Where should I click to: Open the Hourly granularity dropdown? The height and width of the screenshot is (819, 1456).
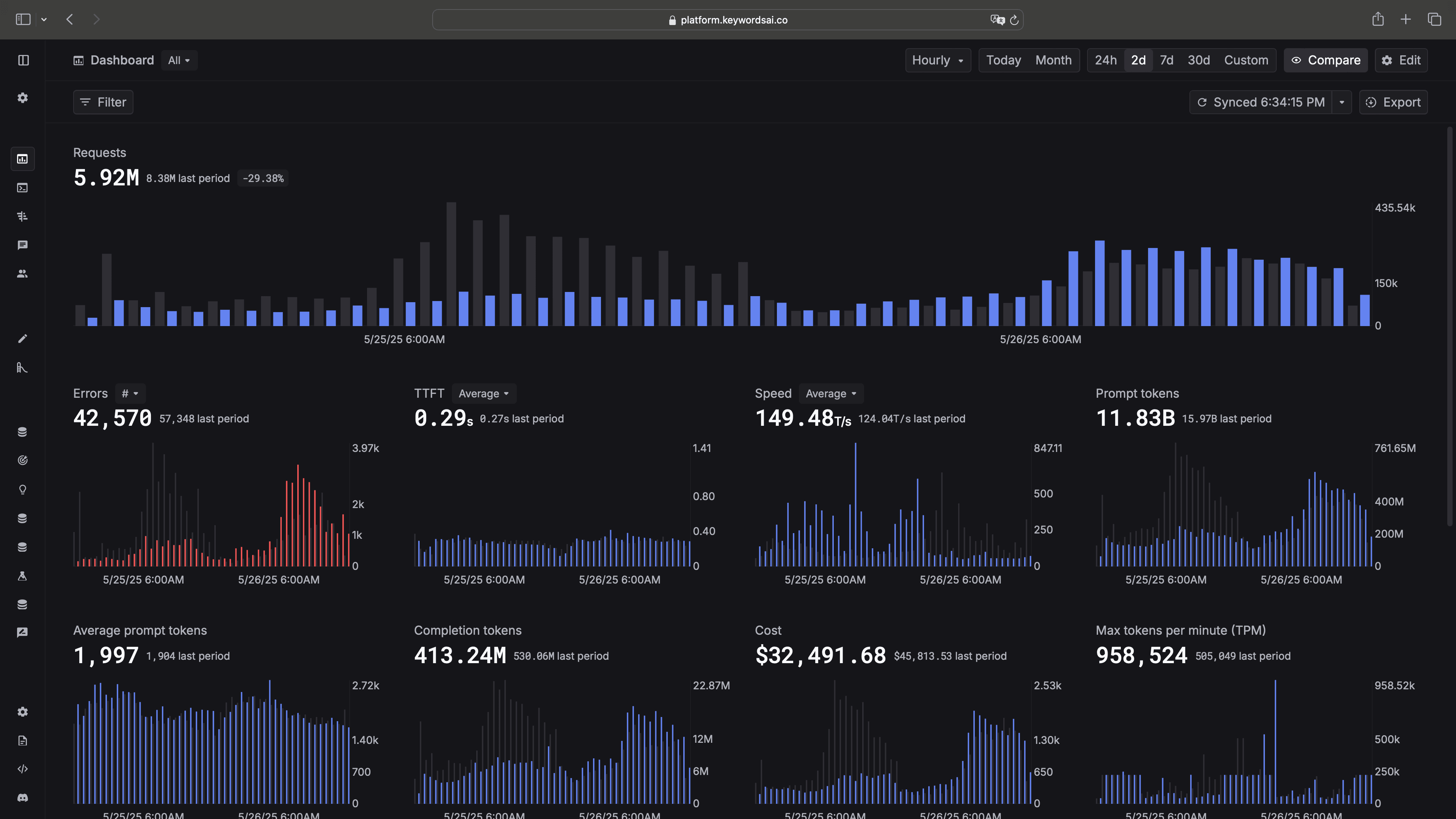[938, 60]
